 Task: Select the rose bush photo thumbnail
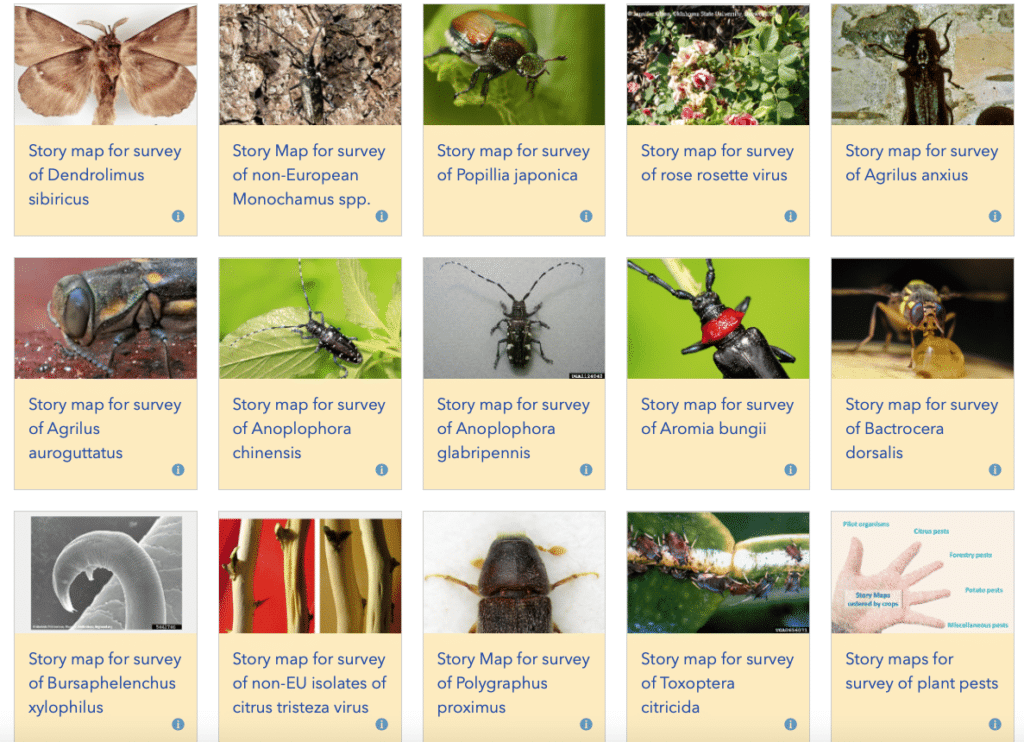(718, 65)
